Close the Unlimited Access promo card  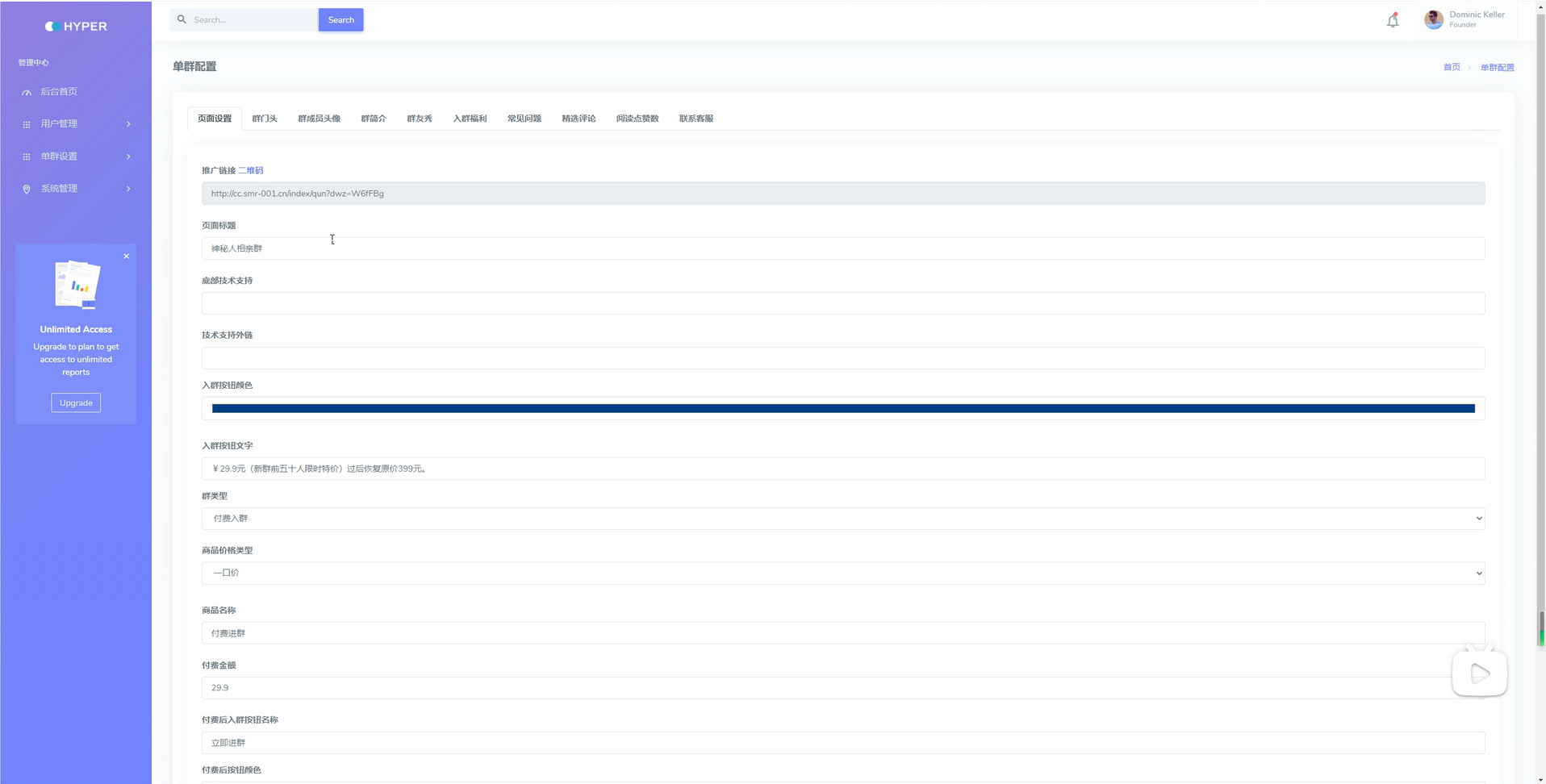point(126,256)
